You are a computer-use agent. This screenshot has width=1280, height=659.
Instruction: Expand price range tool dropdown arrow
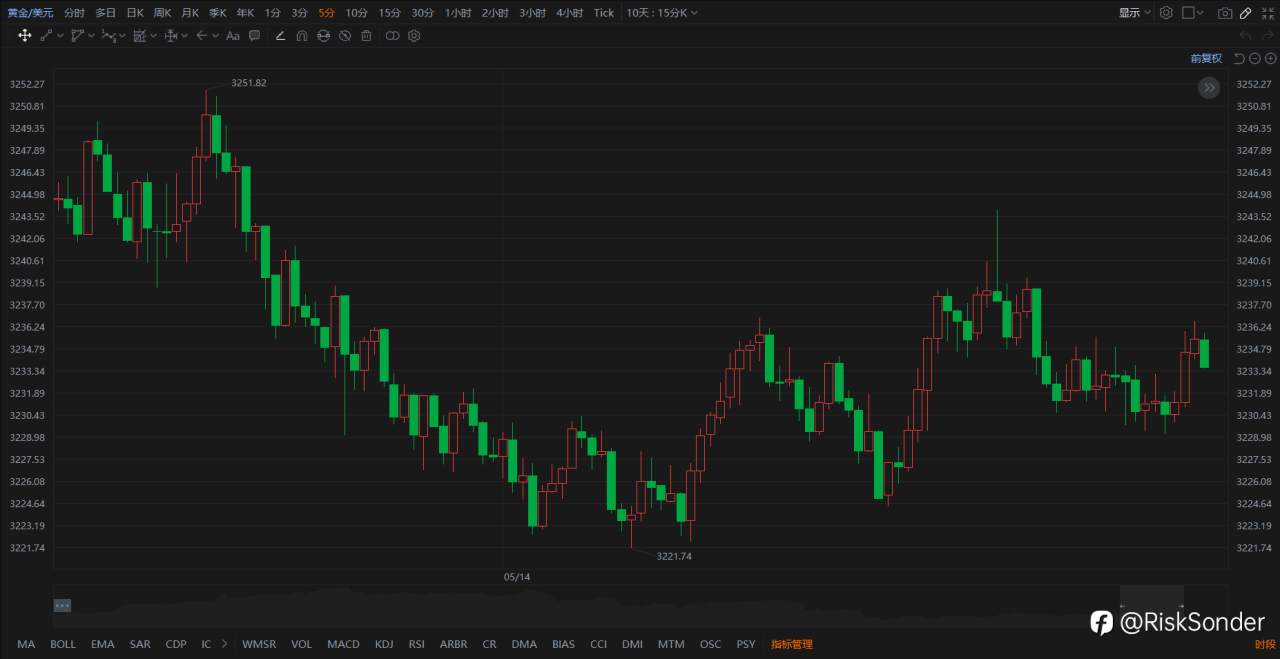coord(184,36)
